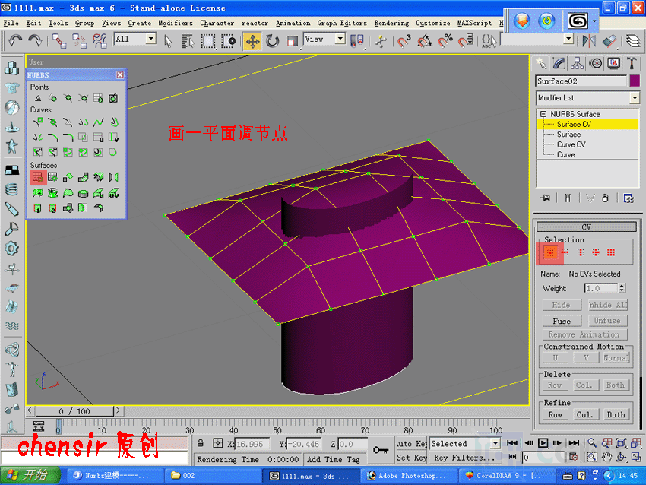Click All CVs selection mode
The image size is (646, 485).
pos(611,252)
